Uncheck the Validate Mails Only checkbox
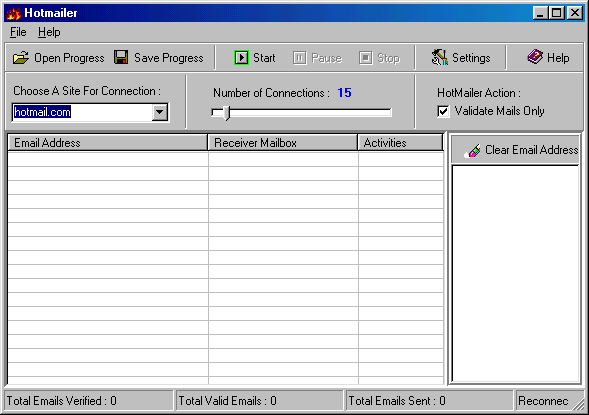The height and width of the screenshot is (415, 589). pyautogui.click(x=443, y=112)
